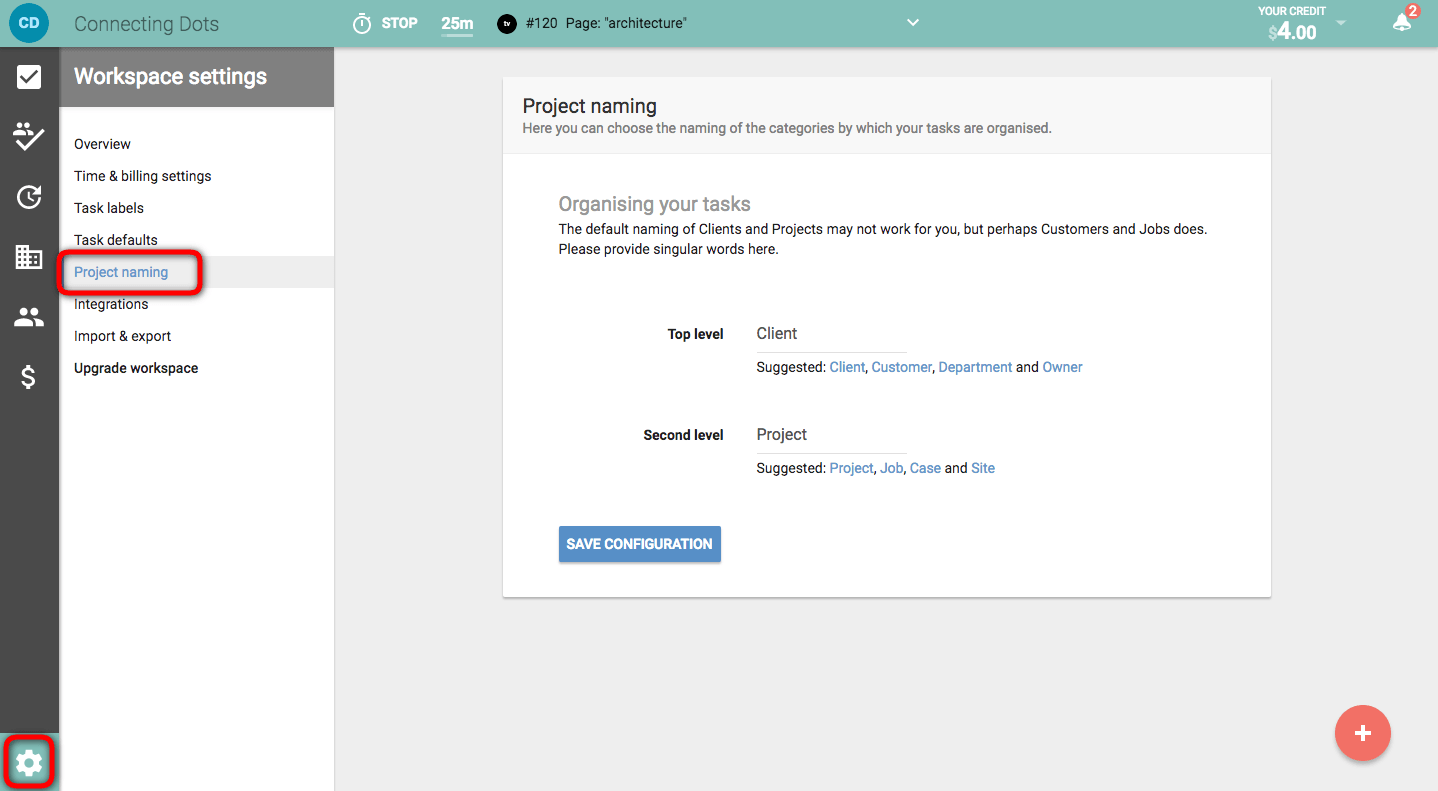The height and width of the screenshot is (791, 1438).
Task: Open the Your Credit dropdown arrow
Action: pos(1341,23)
